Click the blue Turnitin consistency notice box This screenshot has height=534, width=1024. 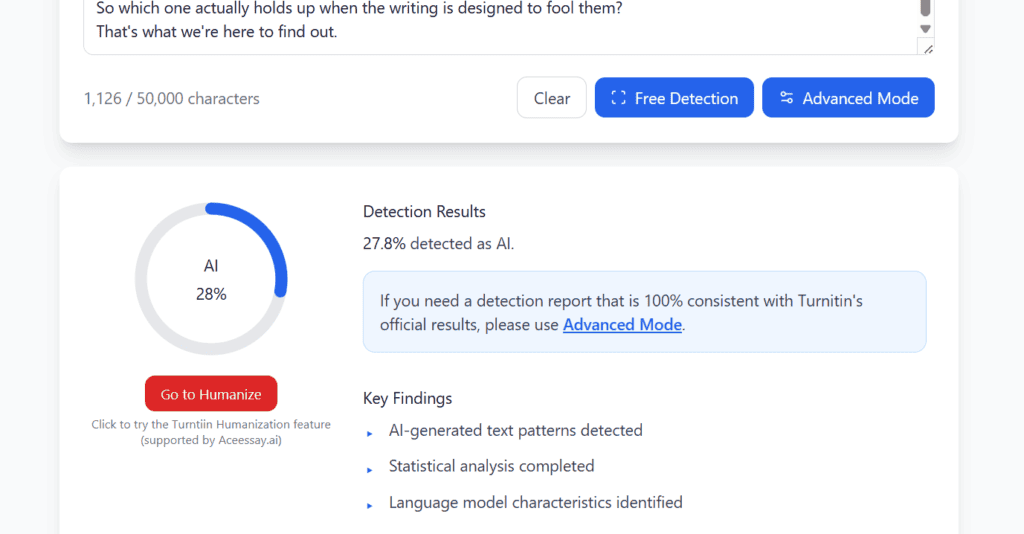tap(644, 311)
